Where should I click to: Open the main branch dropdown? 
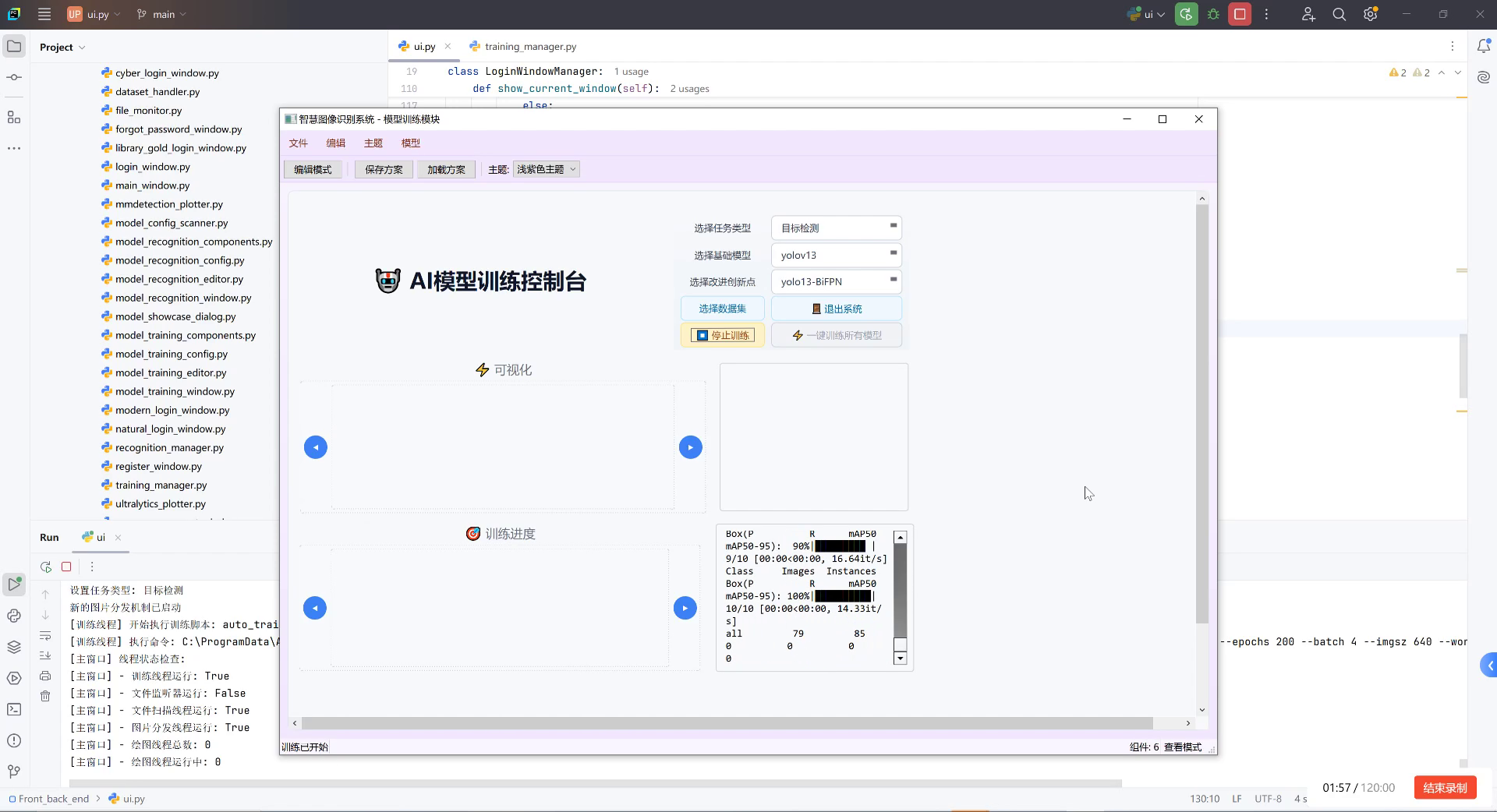[x=161, y=14]
